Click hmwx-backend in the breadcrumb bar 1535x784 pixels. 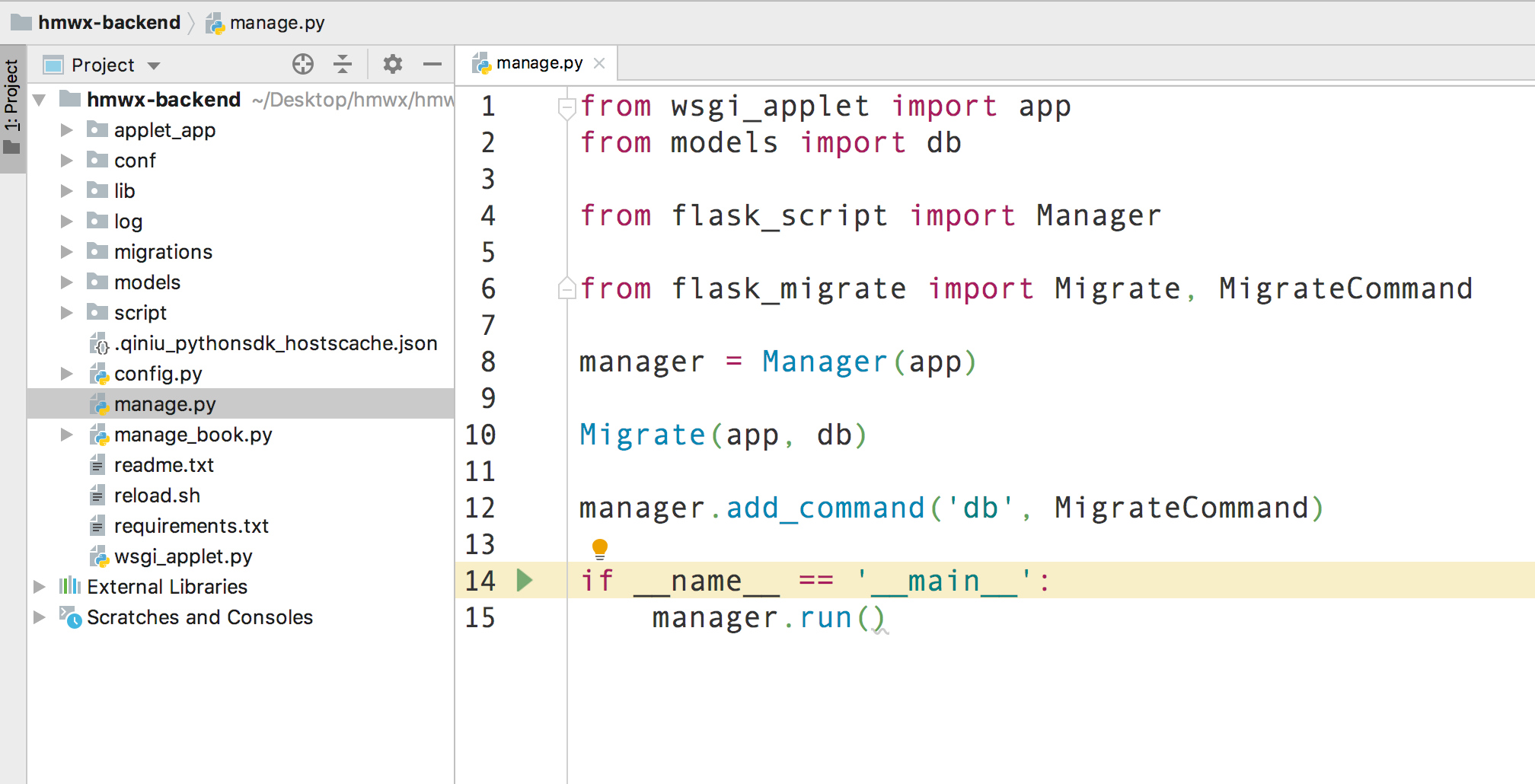(109, 23)
